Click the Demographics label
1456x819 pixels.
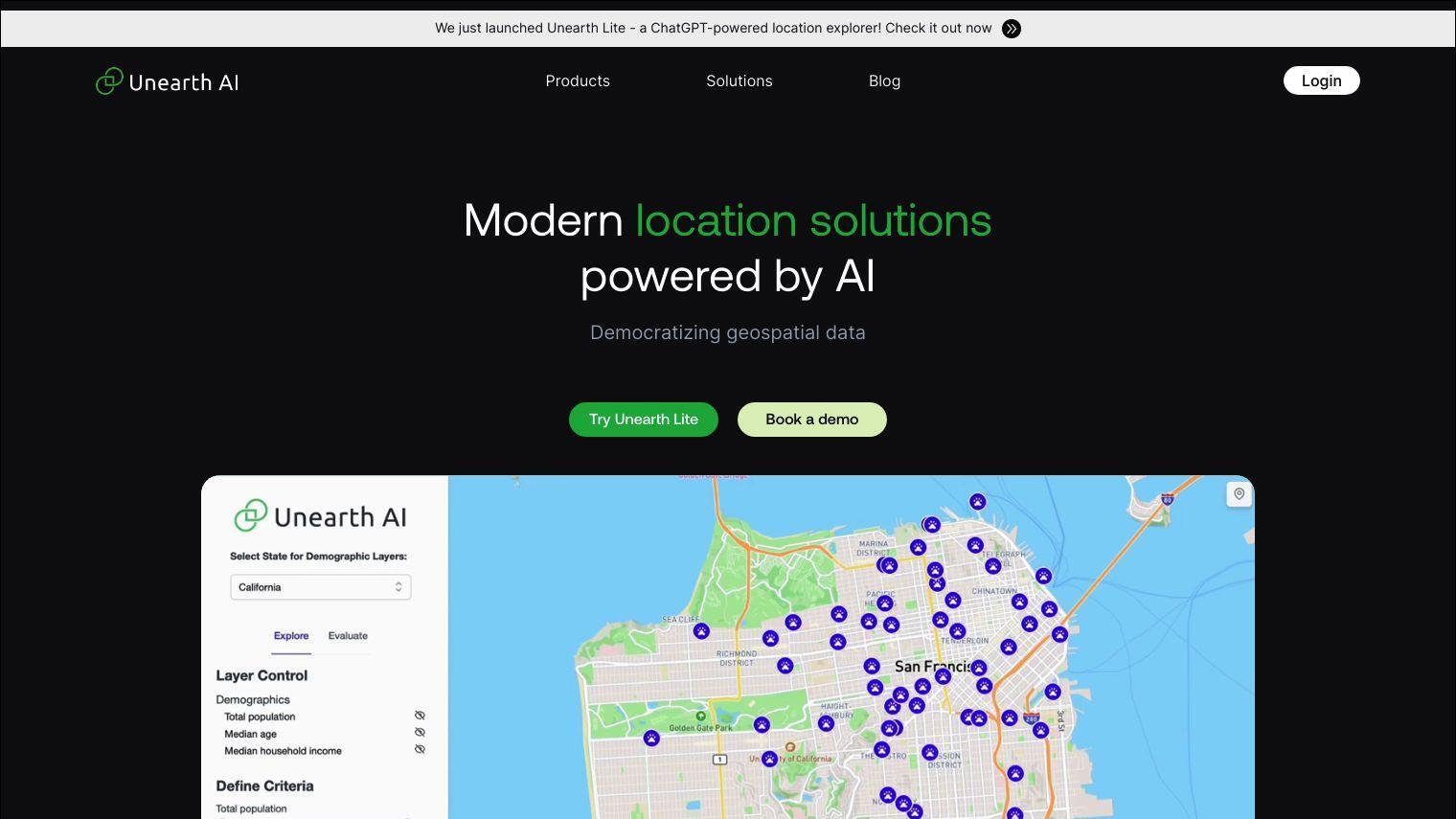pyautogui.click(x=253, y=700)
